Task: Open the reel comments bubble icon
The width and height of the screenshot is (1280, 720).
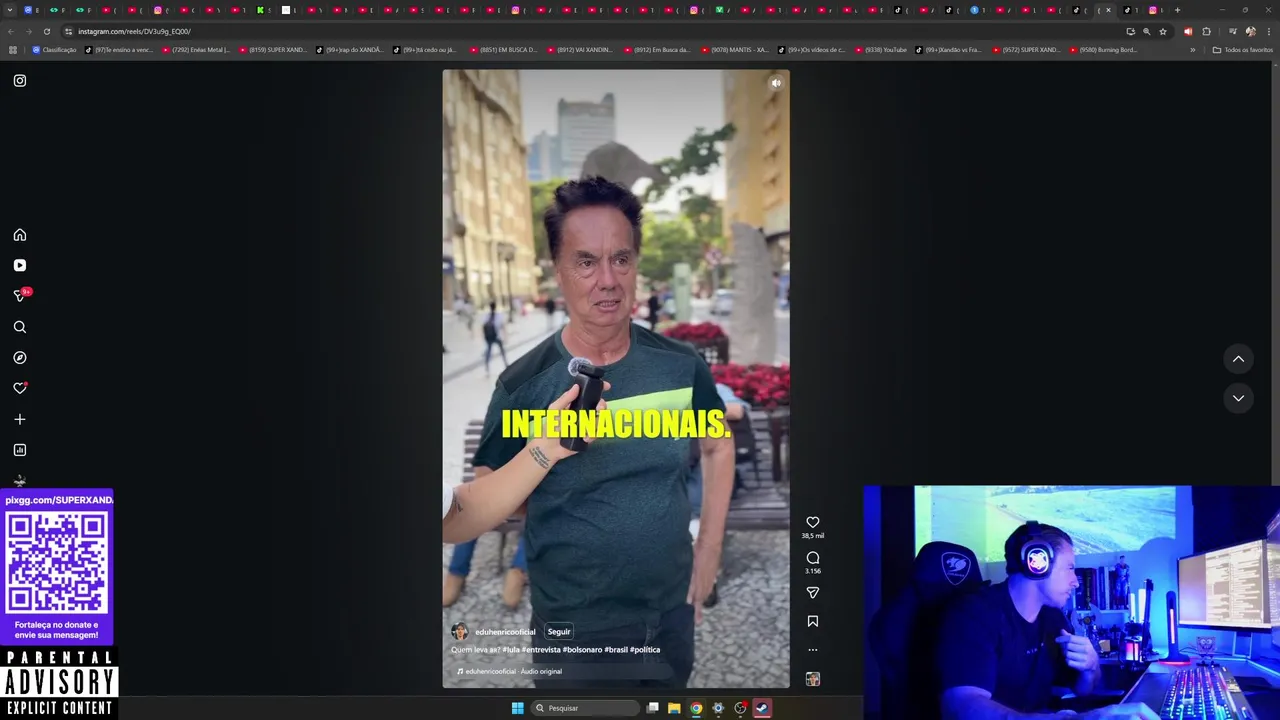Action: click(x=813, y=558)
